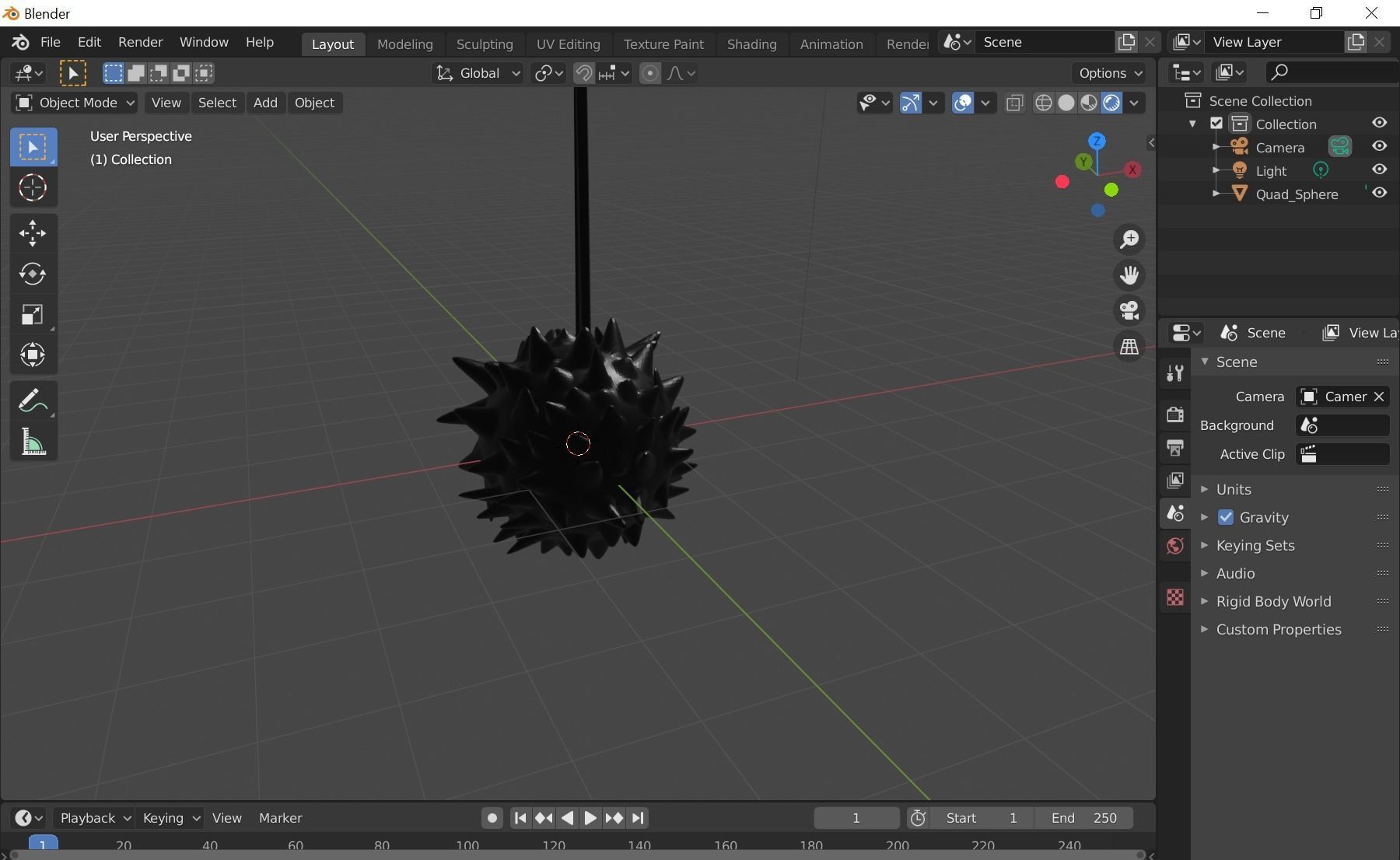Open the Render Properties tab in the sidebar
1400x860 pixels.
coord(1174,414)
